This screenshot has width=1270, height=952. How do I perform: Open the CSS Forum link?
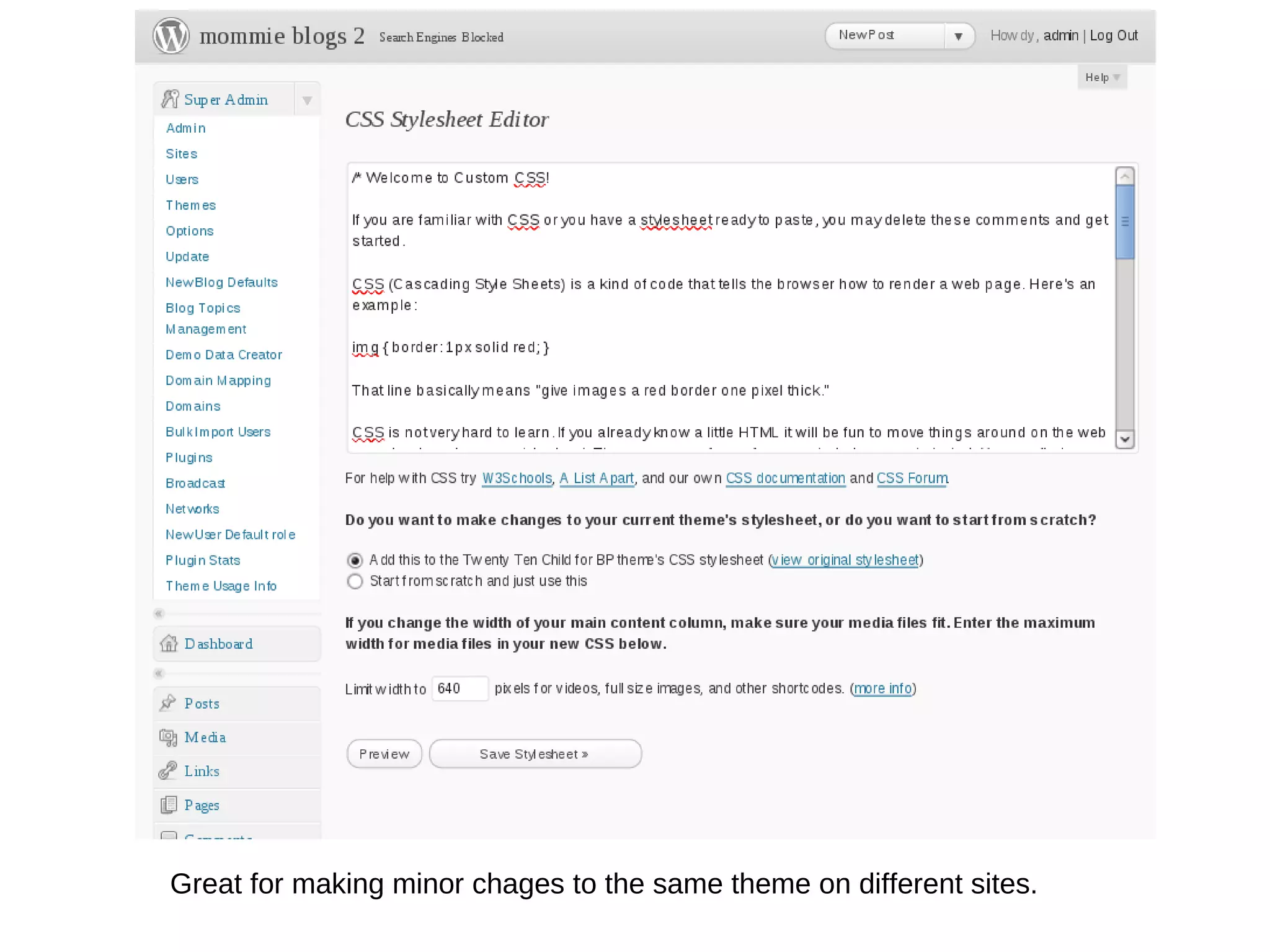point(912,478)
